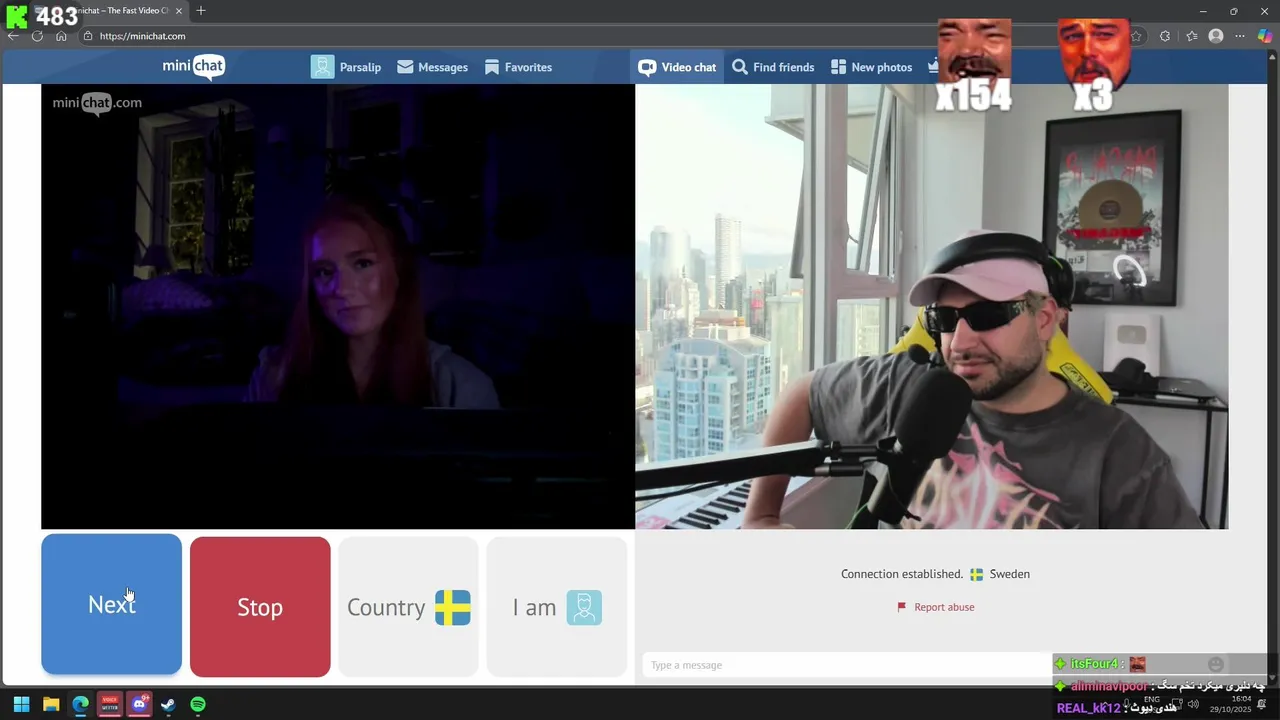The width and height of the screenshot is (1280, 720).
Task: Click the Microsoft Edge taskbar icon
Action: pos(80,704)
